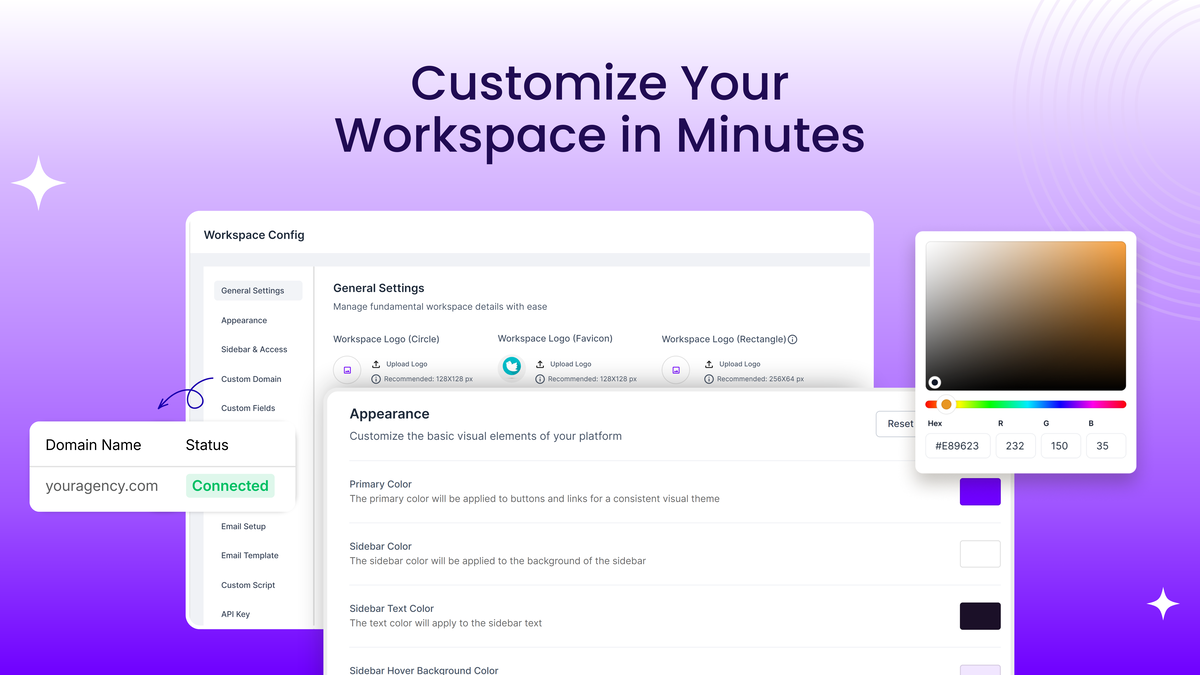Click the image placeholder icon in Circle logo uploader
Image resolution: width=1200 pixels, height=675 pixels.
coord(347,369)
